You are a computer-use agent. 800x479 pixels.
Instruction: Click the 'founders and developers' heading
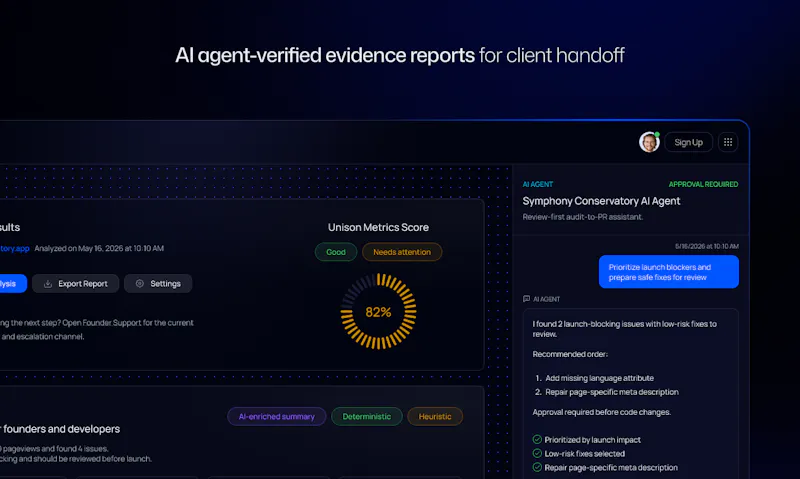(x=61, y=429)
